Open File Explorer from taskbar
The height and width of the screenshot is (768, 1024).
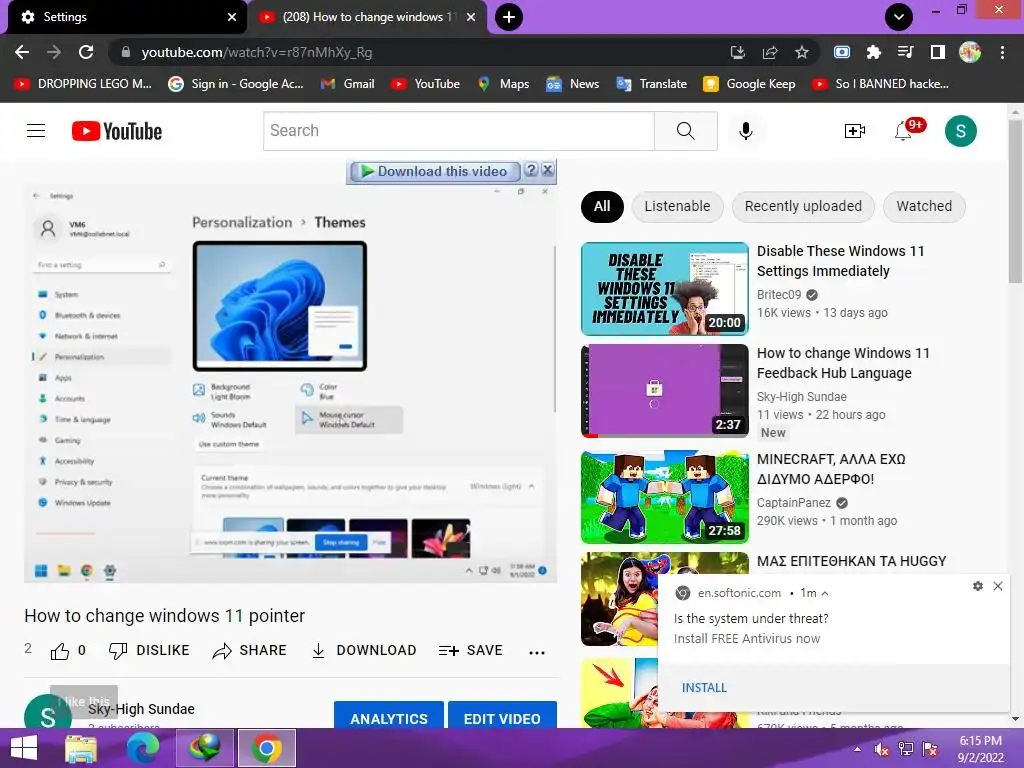81,748
